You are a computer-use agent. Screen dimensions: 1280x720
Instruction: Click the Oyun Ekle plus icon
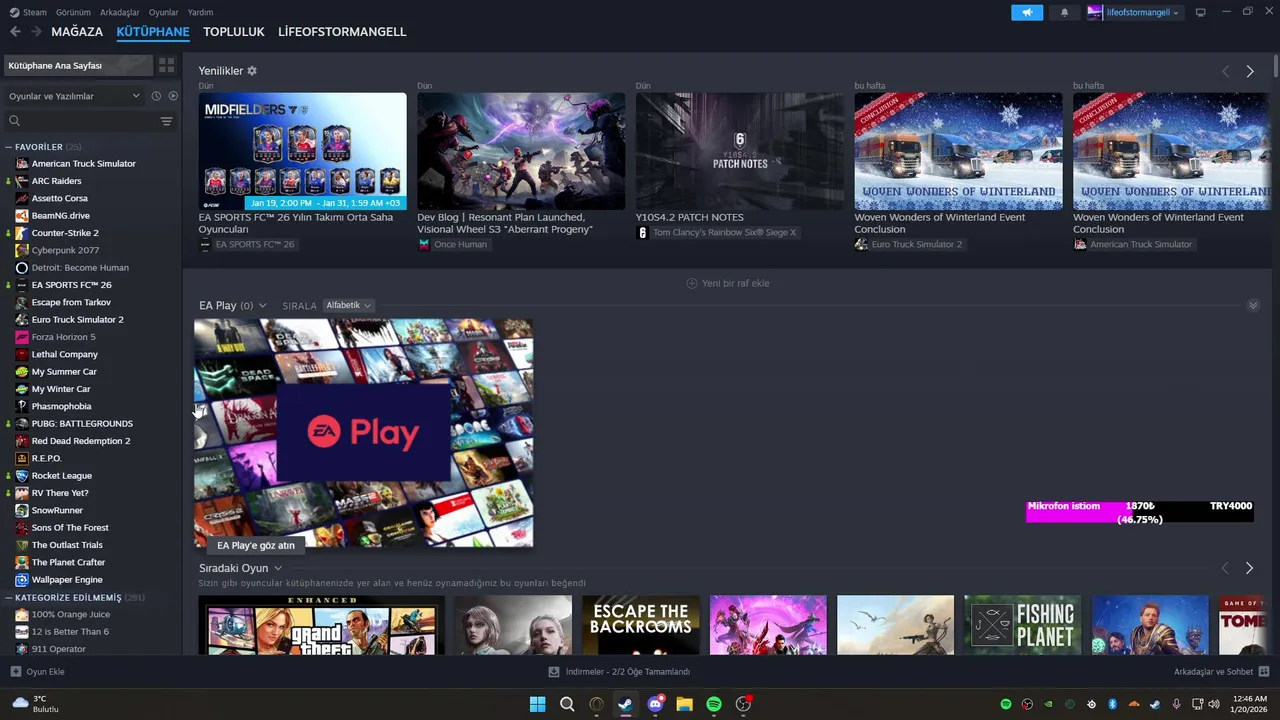tap(15, 672)
